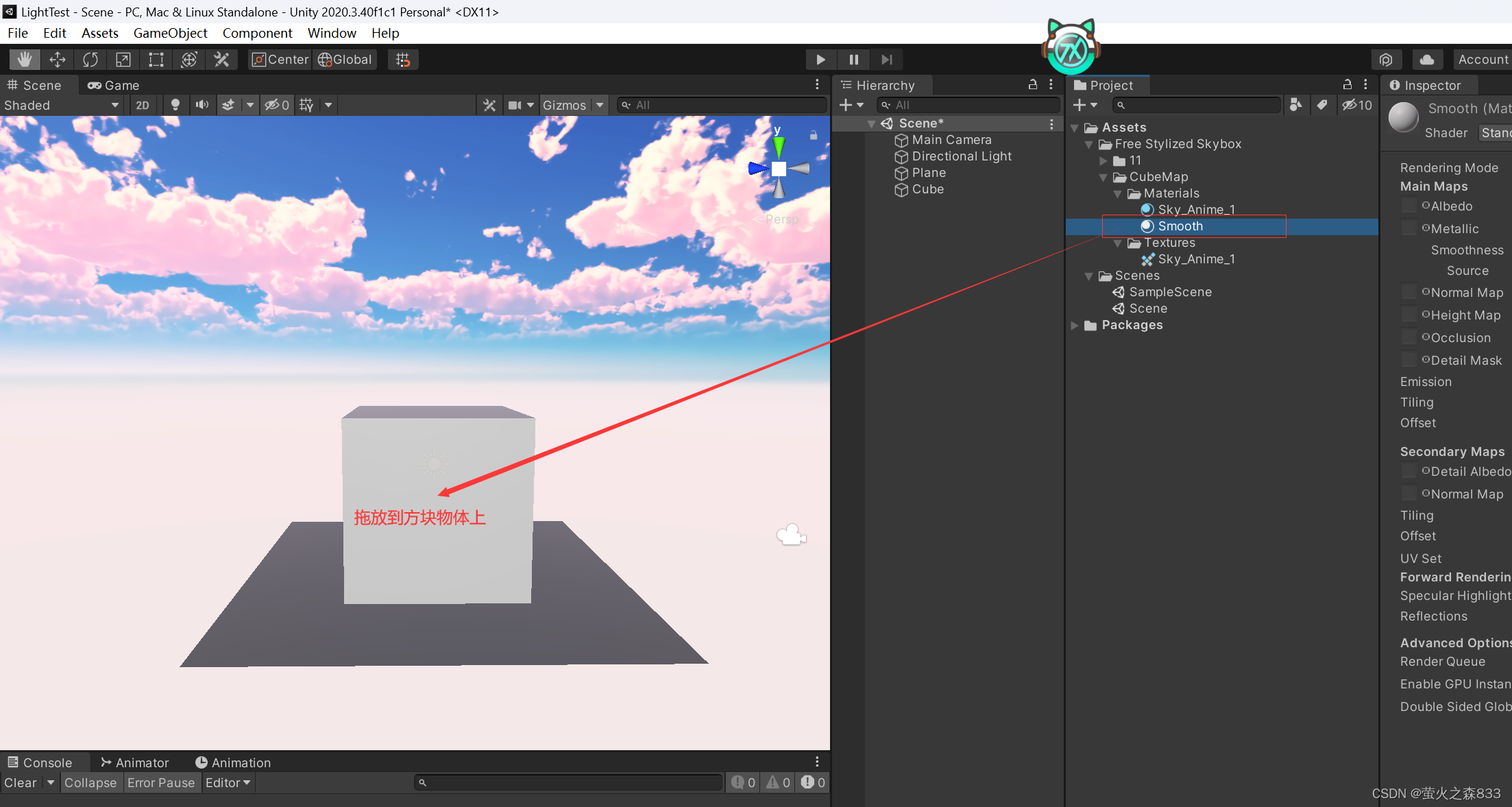
Task: Select the Scale tool
Action: pyautogui.click(x=123, y=60)
